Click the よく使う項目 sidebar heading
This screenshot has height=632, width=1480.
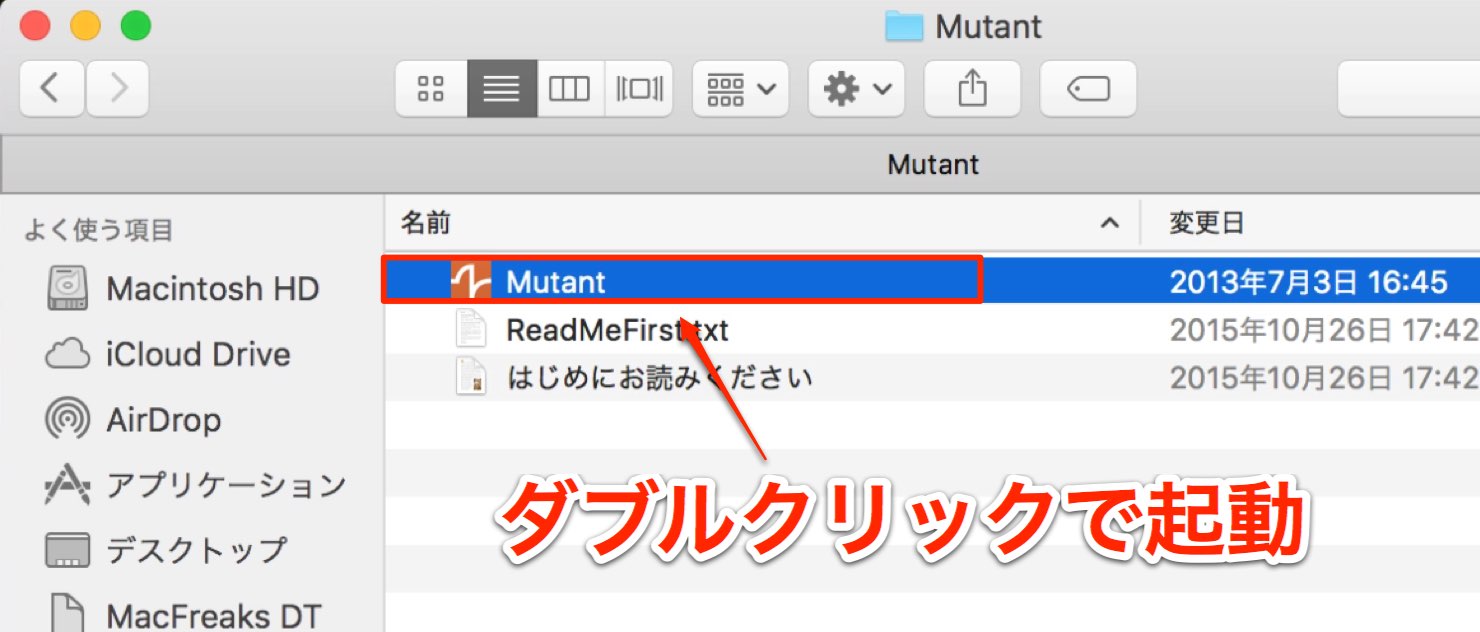tap(99, 231)
